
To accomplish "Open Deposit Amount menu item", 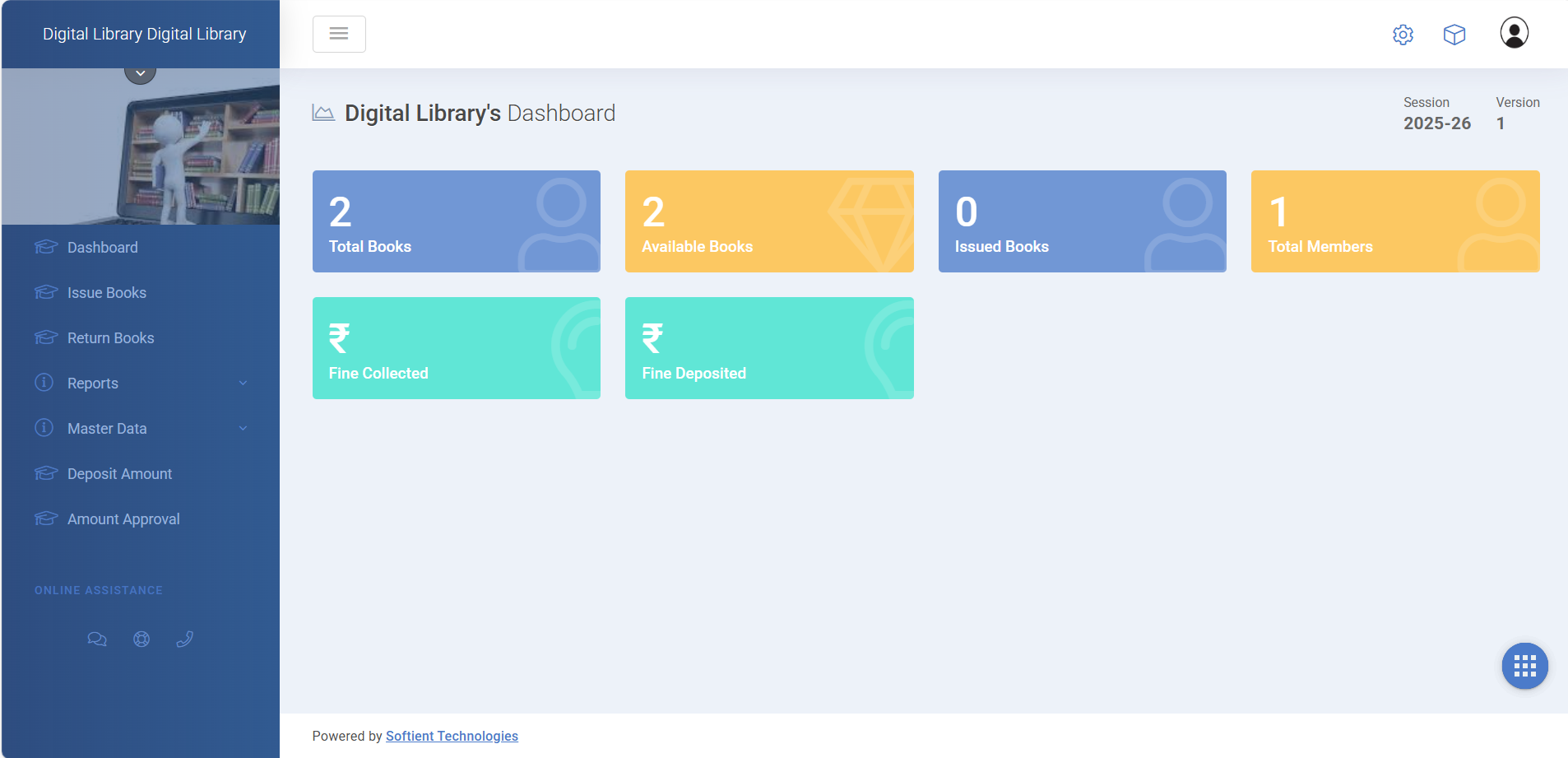I will (120, 473).
